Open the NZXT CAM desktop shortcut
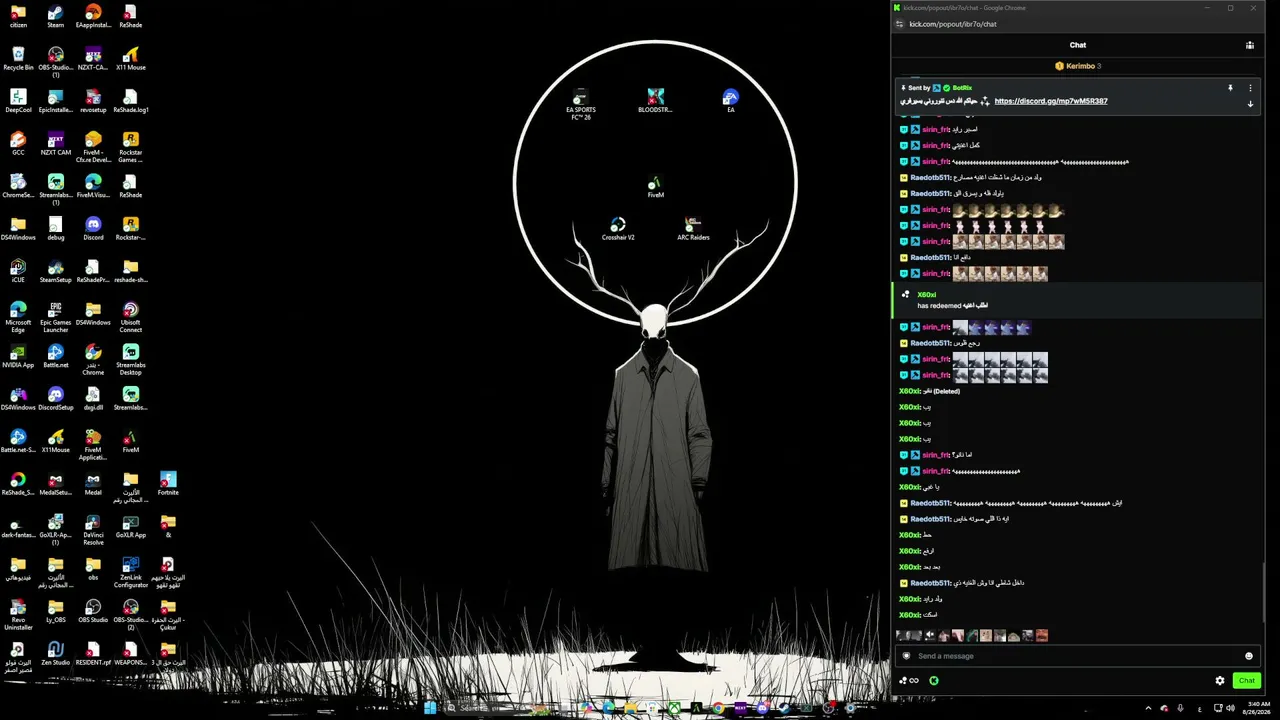Viewport: 1280px width, 720px height. 55,144
